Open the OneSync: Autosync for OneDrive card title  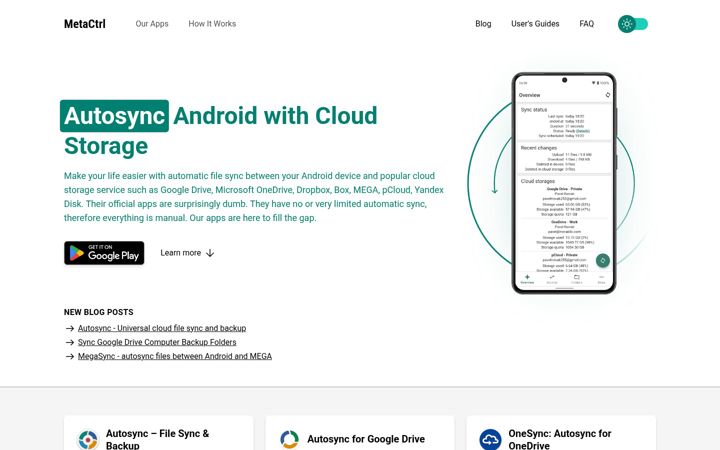pyautogui.click(x=560, y=439)
